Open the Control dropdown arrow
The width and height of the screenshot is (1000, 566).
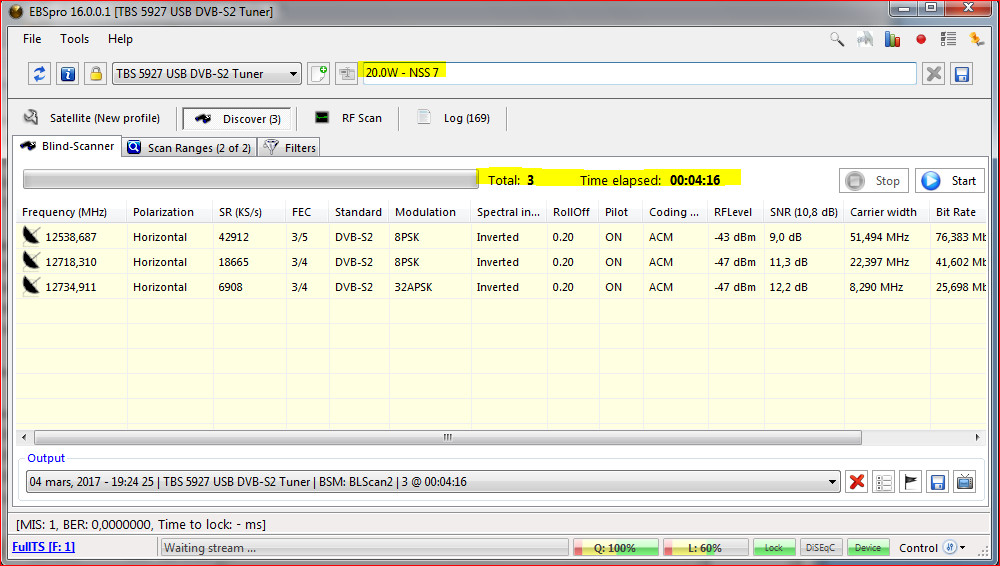963,548
